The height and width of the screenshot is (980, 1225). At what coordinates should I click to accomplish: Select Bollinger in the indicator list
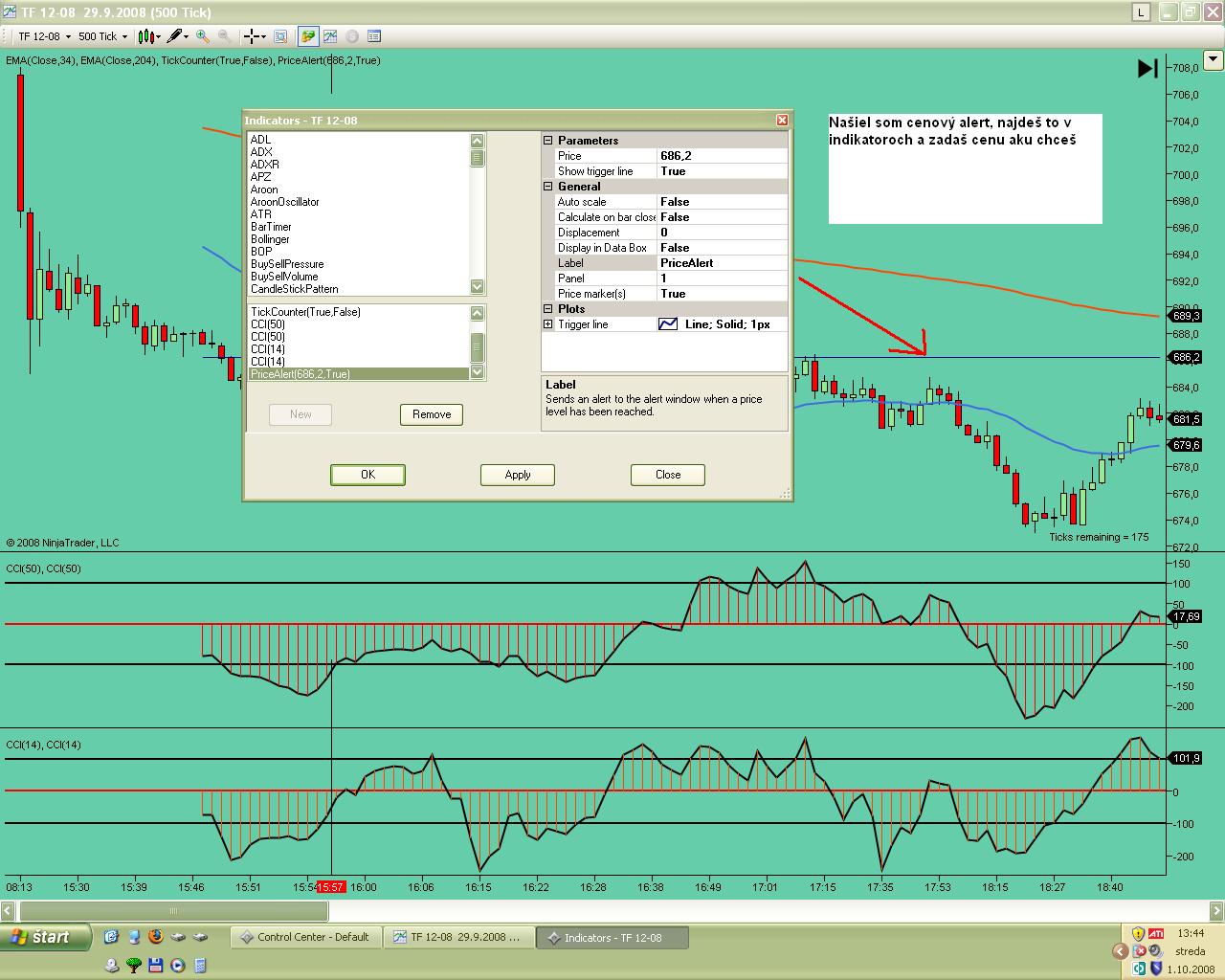[x=270, y=239]
